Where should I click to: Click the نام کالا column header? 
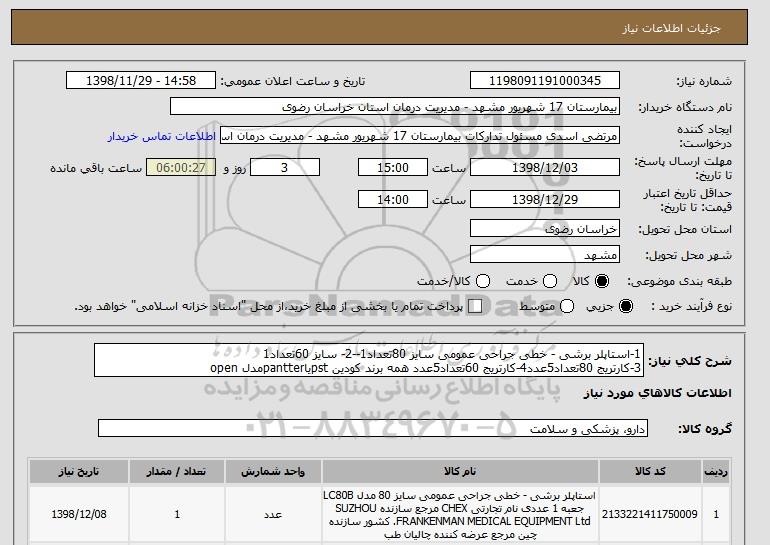[x=460, y=471]
